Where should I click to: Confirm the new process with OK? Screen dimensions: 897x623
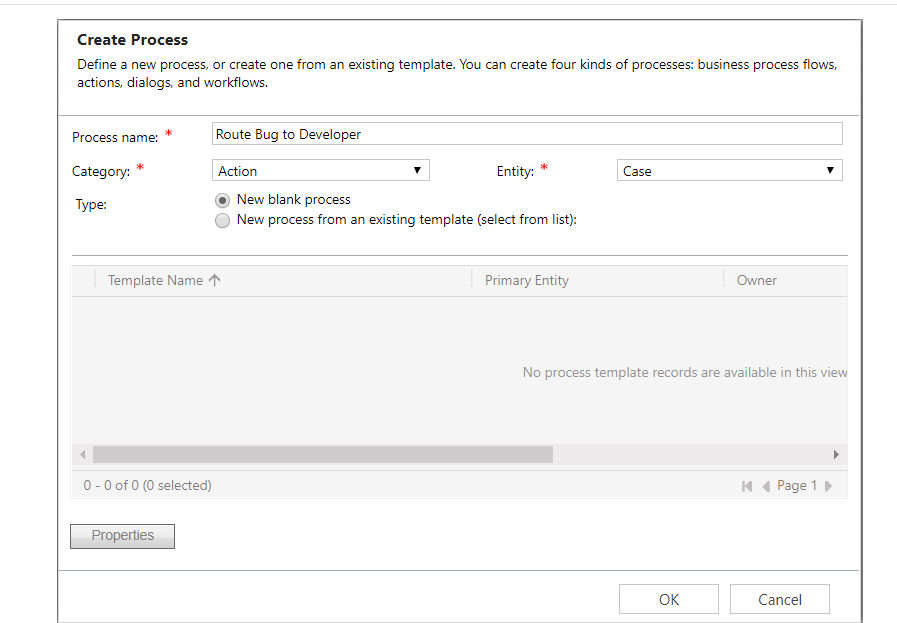668,600
